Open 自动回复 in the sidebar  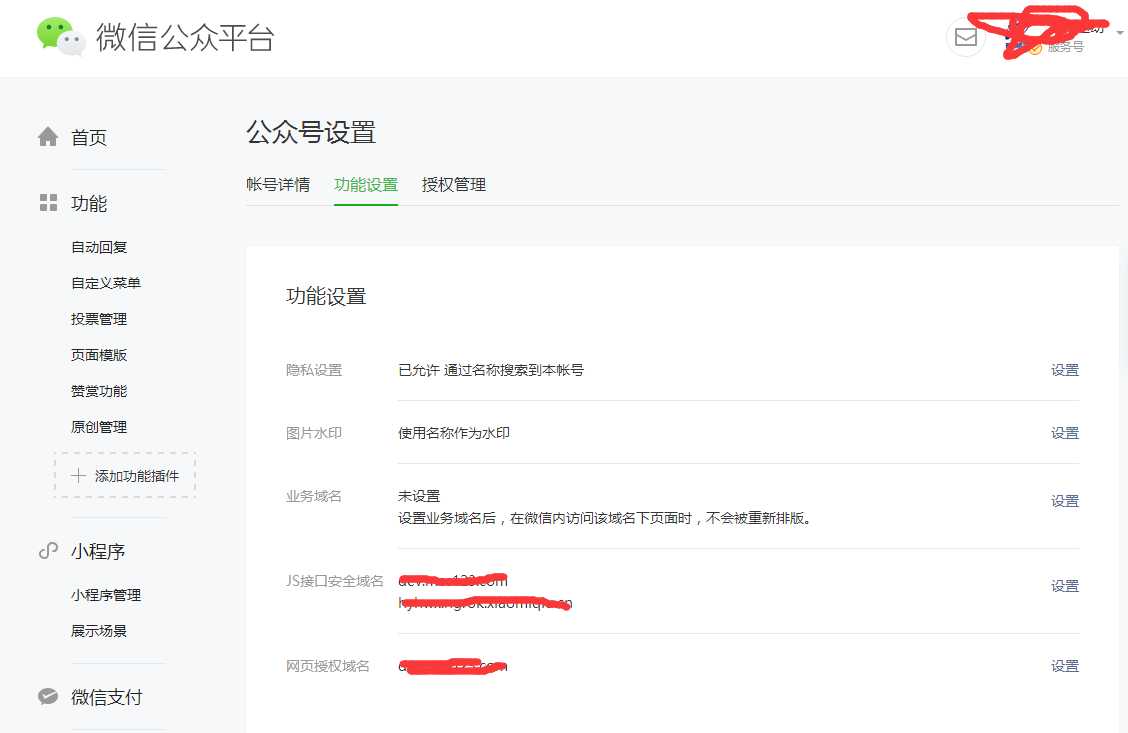pyautogui.click(x=99, y=247)
